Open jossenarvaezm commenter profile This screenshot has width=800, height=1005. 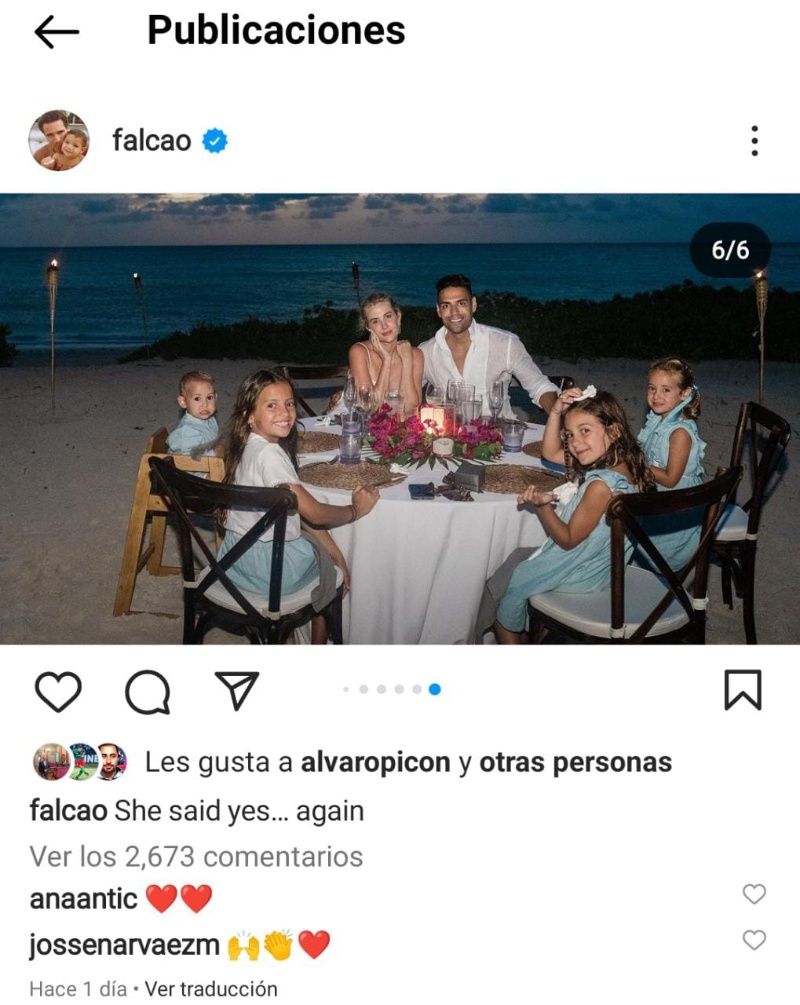124,945
